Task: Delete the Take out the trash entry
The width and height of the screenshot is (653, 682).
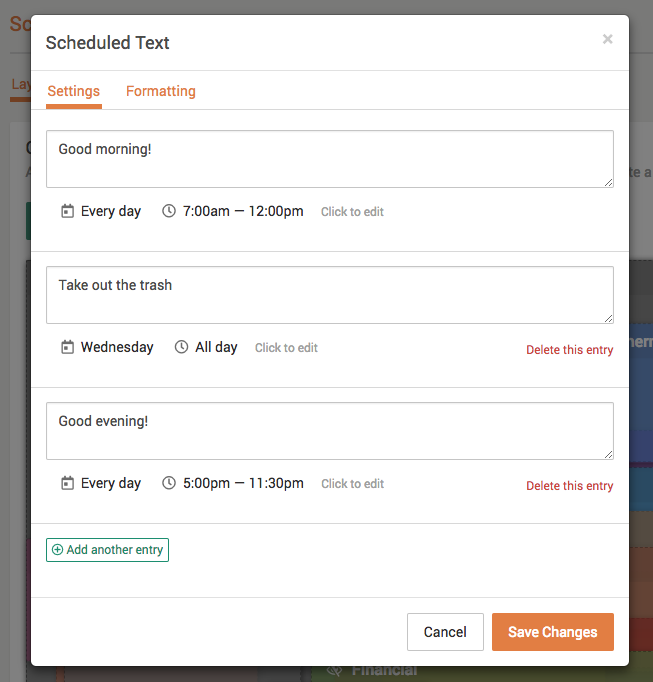Action: point(569,350)
